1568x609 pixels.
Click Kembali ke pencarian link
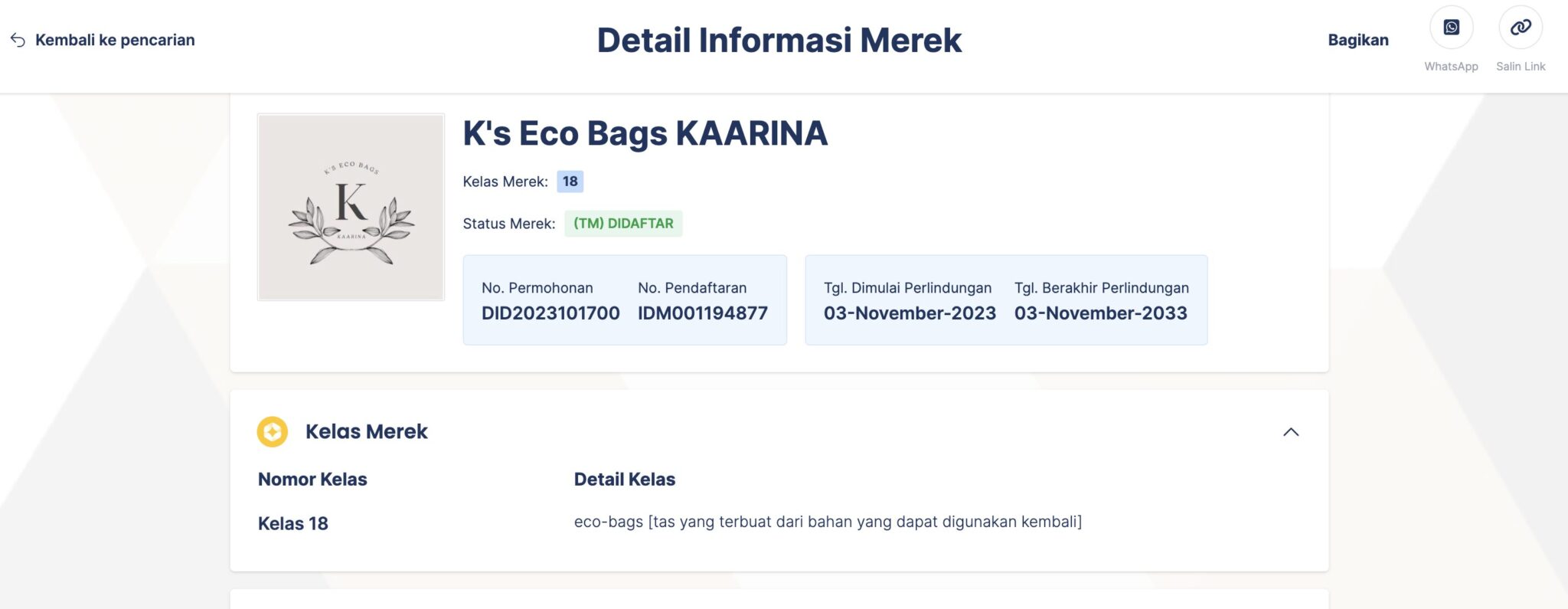coord(114,39)
